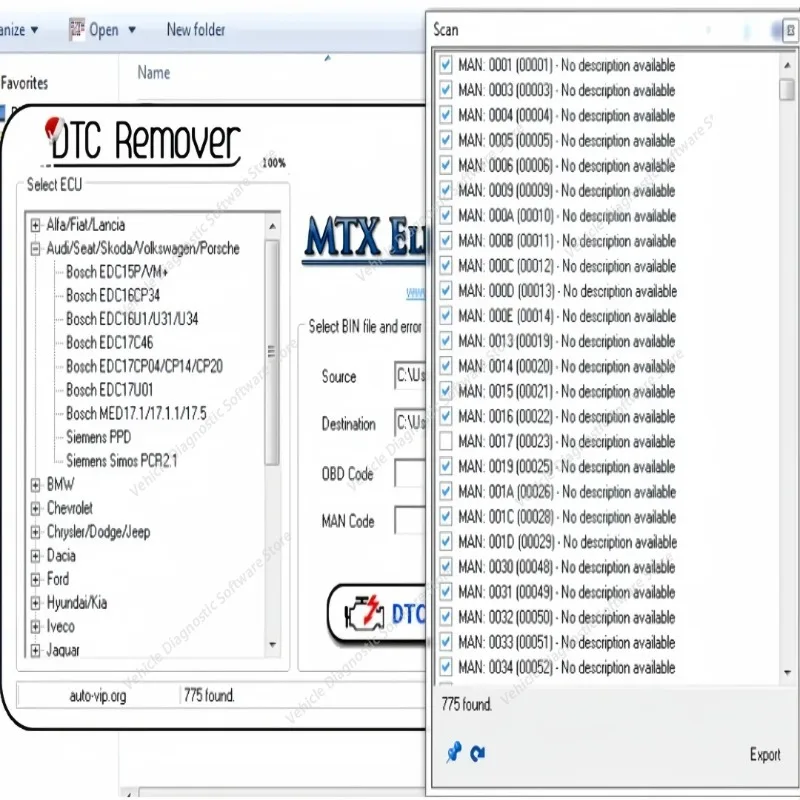The image size is (800, 800).
Task: Click the rescan refresh icon near Export
Action: pos(477,751)
